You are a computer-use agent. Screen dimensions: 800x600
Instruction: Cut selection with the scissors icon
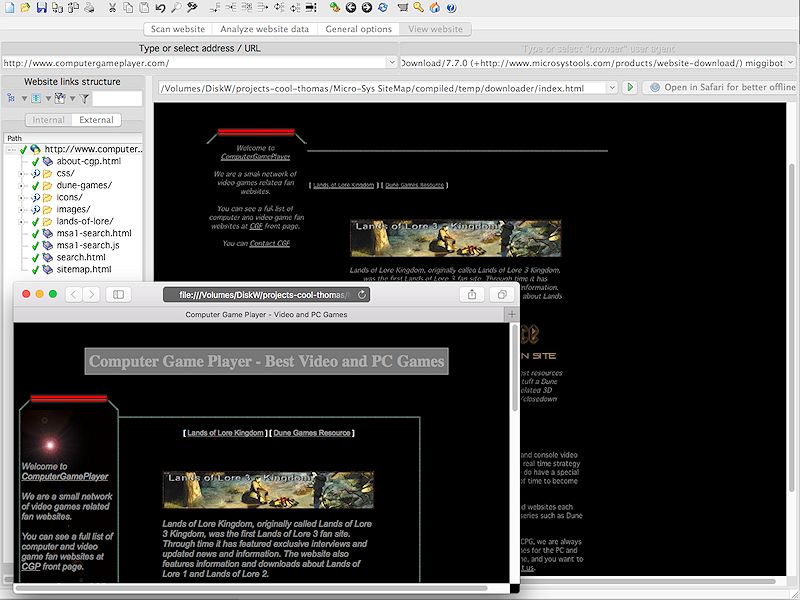click(x=113, y=8)
